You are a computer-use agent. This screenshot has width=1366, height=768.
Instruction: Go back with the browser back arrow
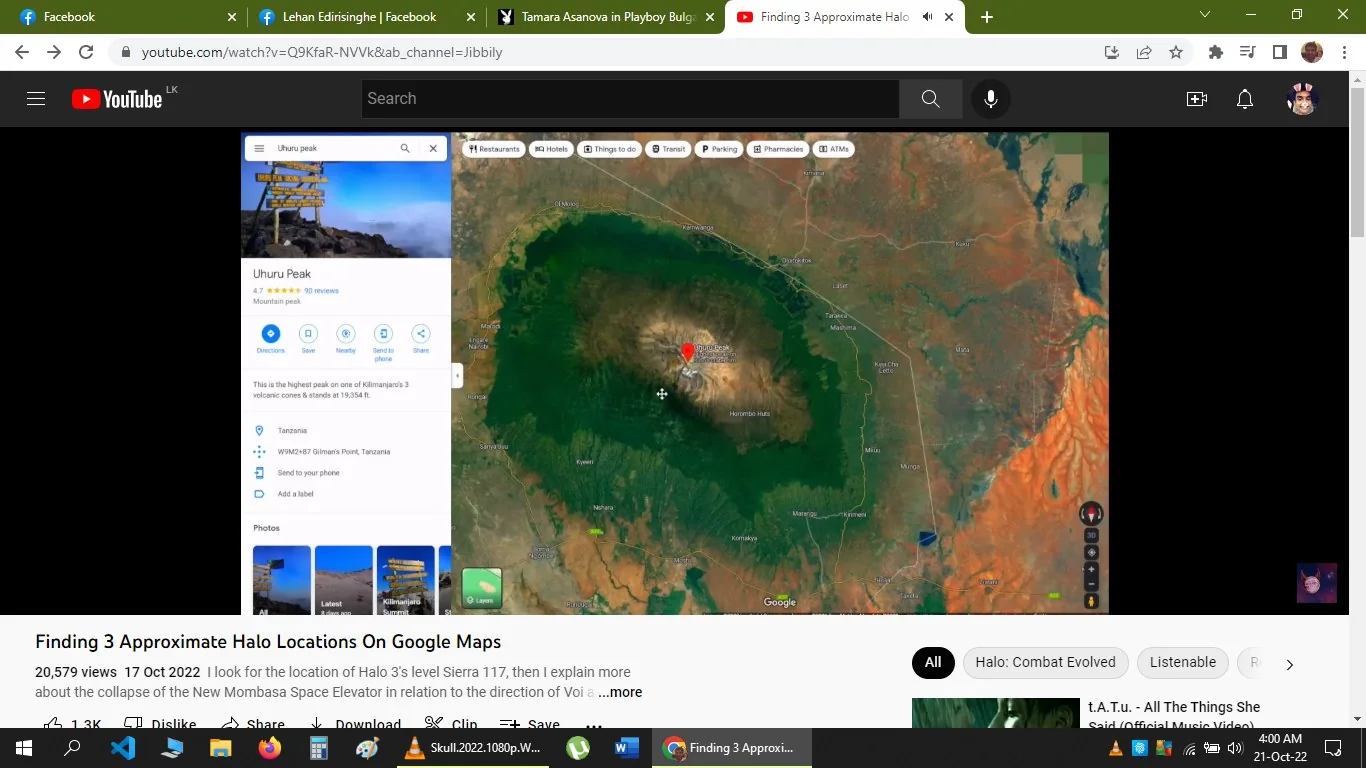point(22,52)
